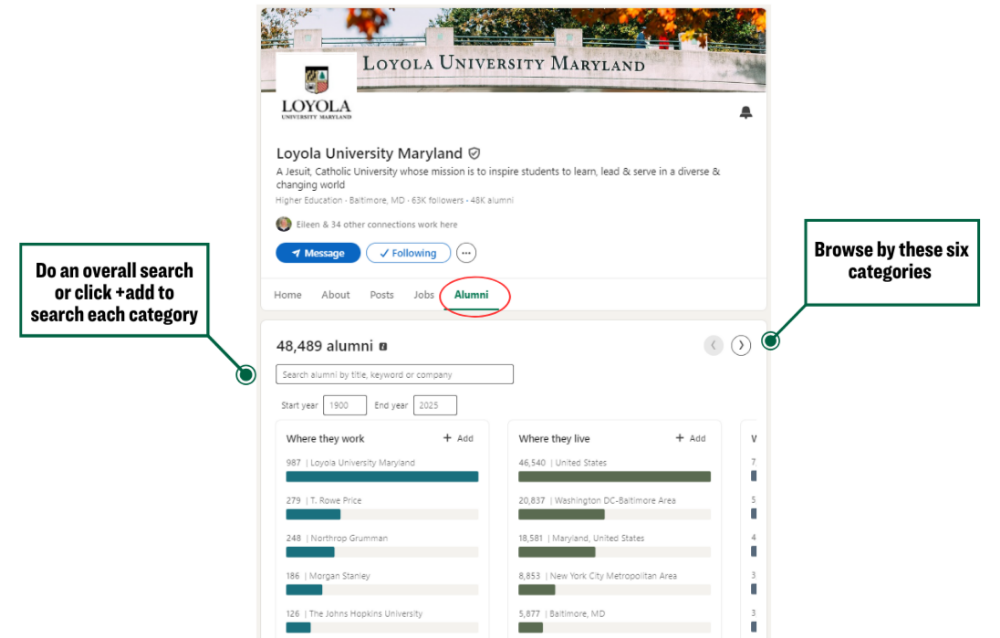
Task: Switch to the Jobs tab
Action: [423, 295]
